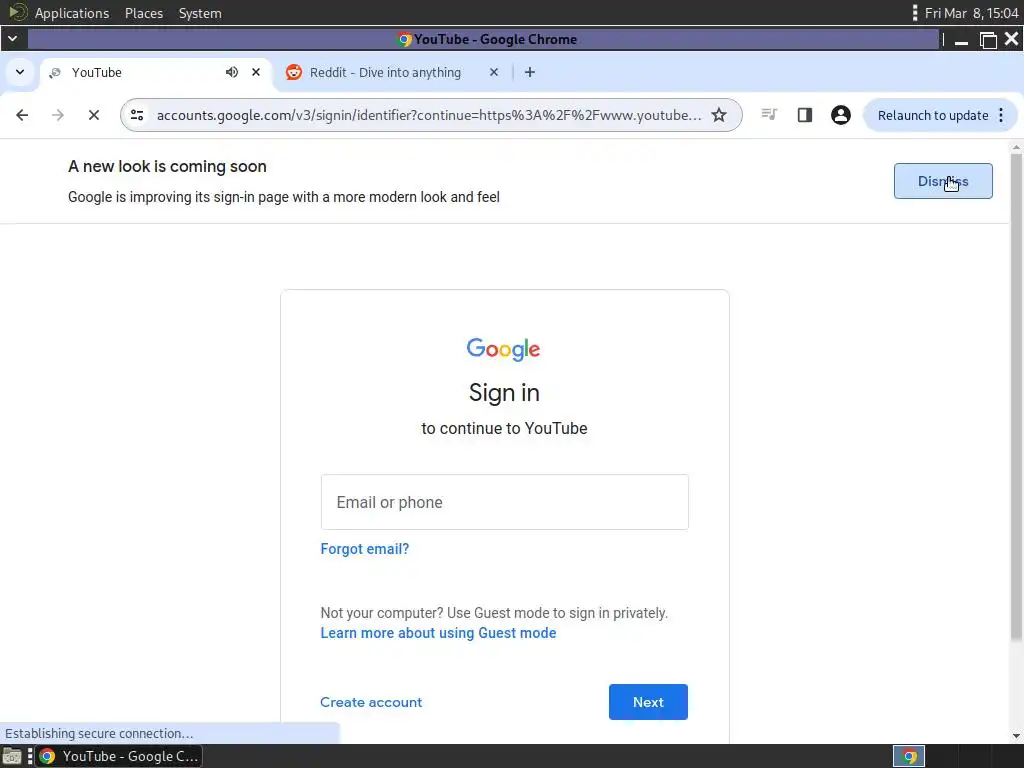
Task: Stop loading the page with the X button
Action: (x=94, y=116)
